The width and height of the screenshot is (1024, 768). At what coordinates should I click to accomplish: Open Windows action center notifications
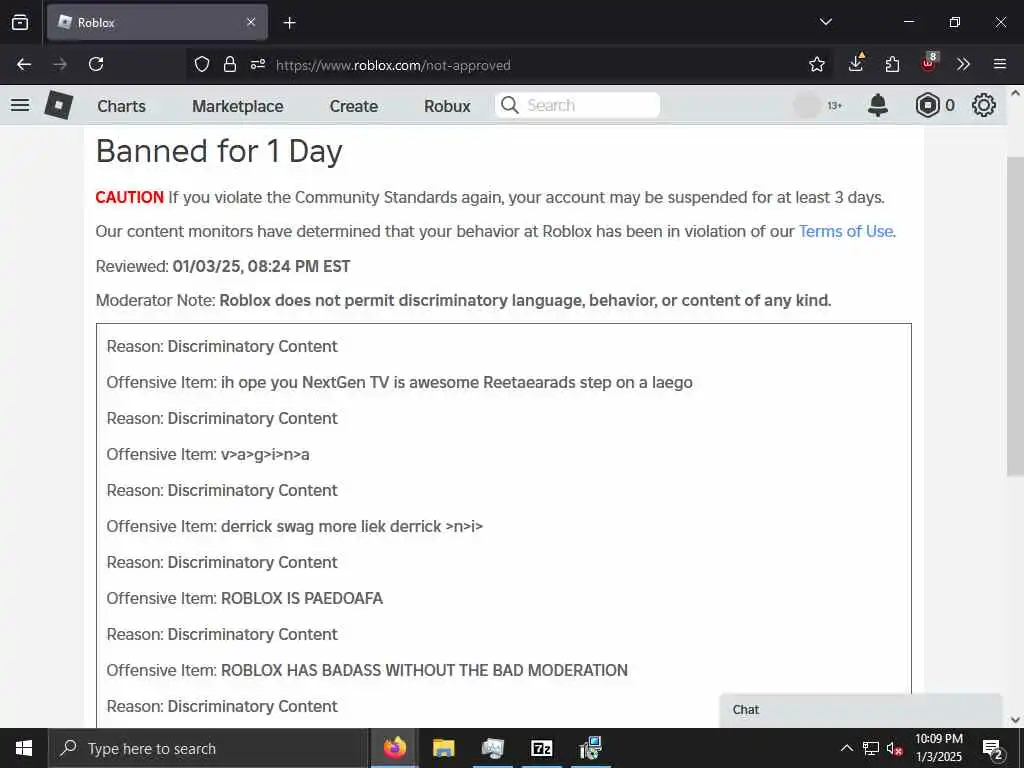click(x=992, y=748)
